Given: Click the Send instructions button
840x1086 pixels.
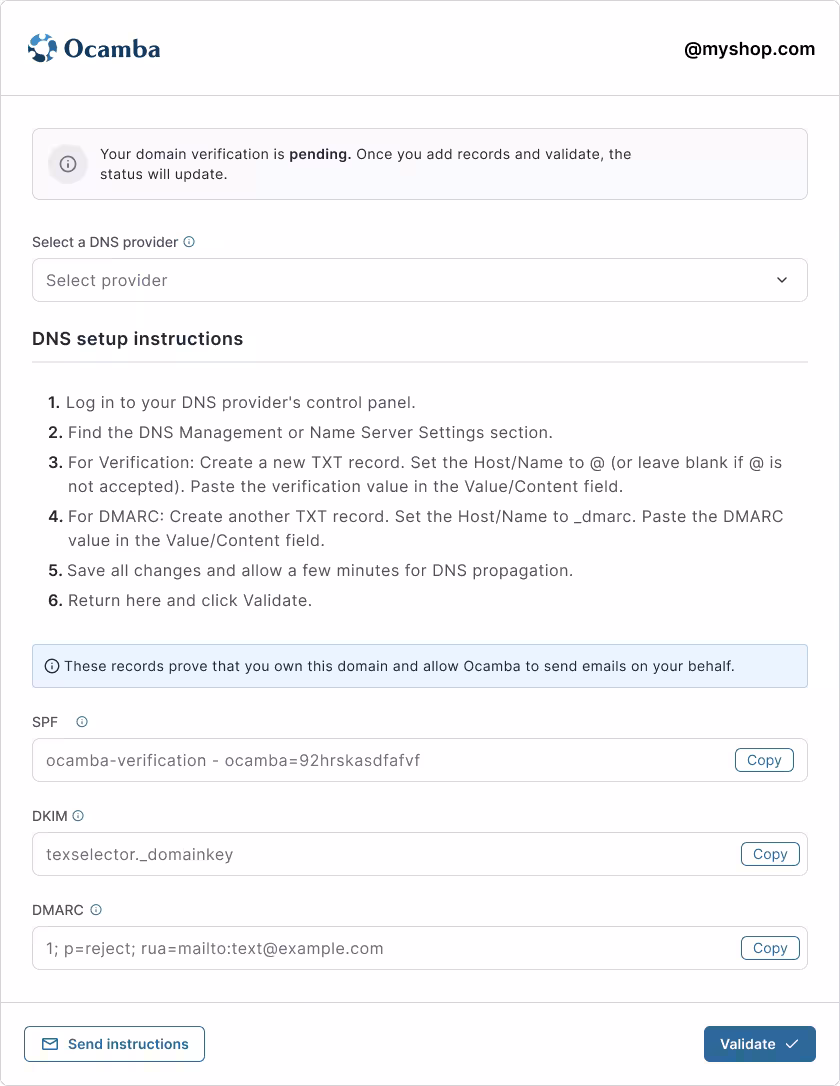Looking at the screenshot, I should click(114, 1043).
